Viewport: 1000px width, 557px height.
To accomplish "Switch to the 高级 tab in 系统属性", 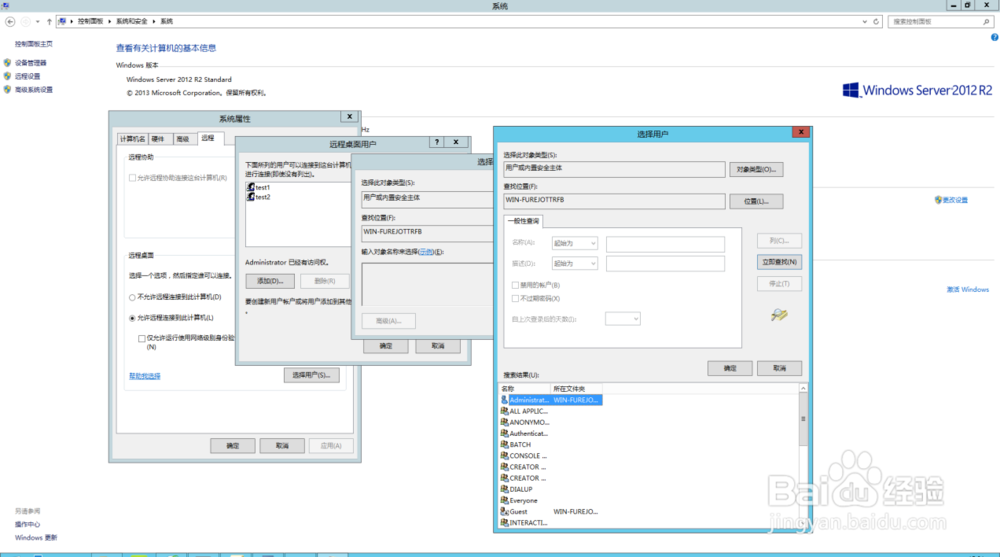I will [183, 139].
